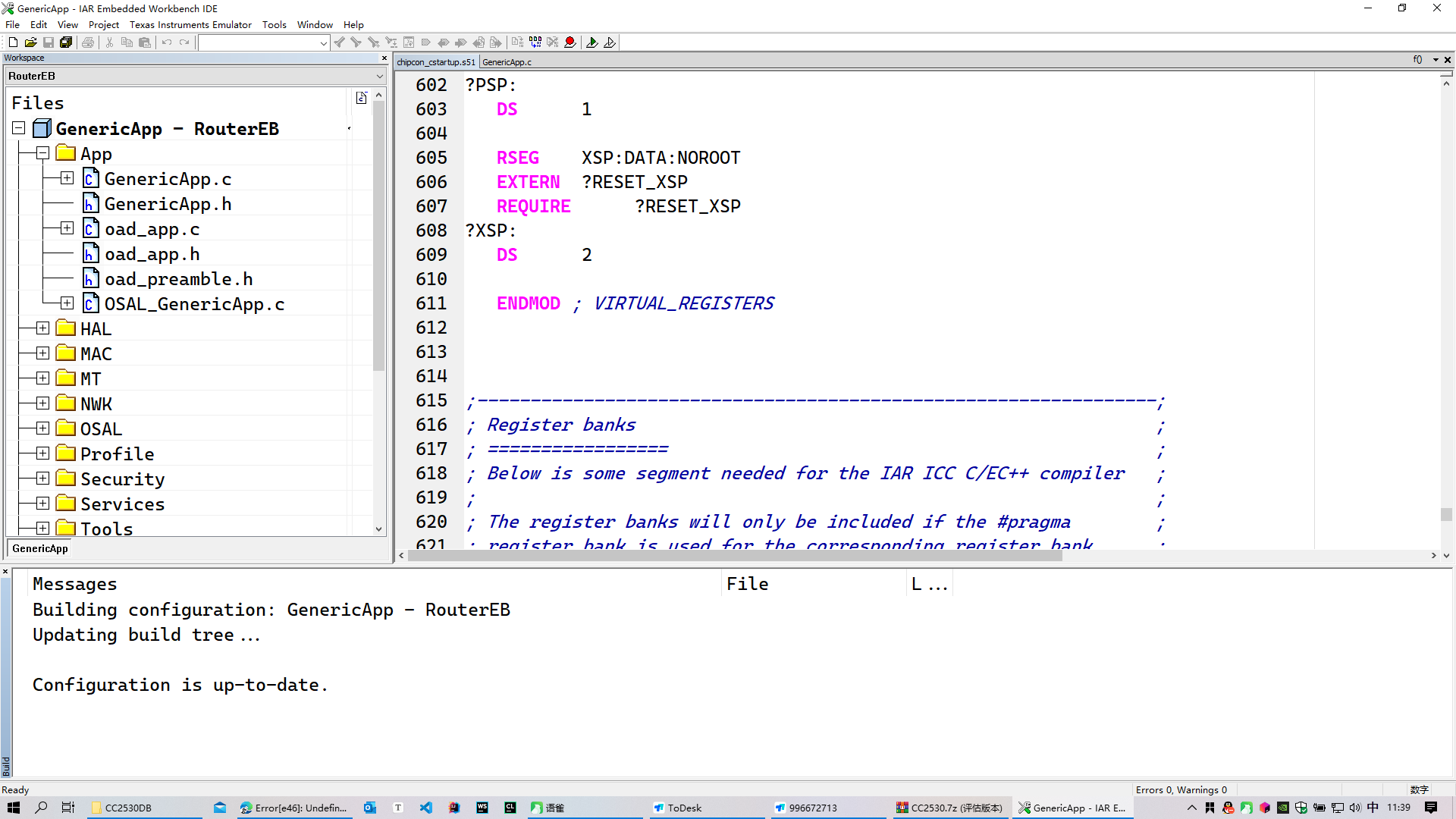The image size is (1456, 819).
Task: Open the Project menu
Action: click(x=103, y=24)
